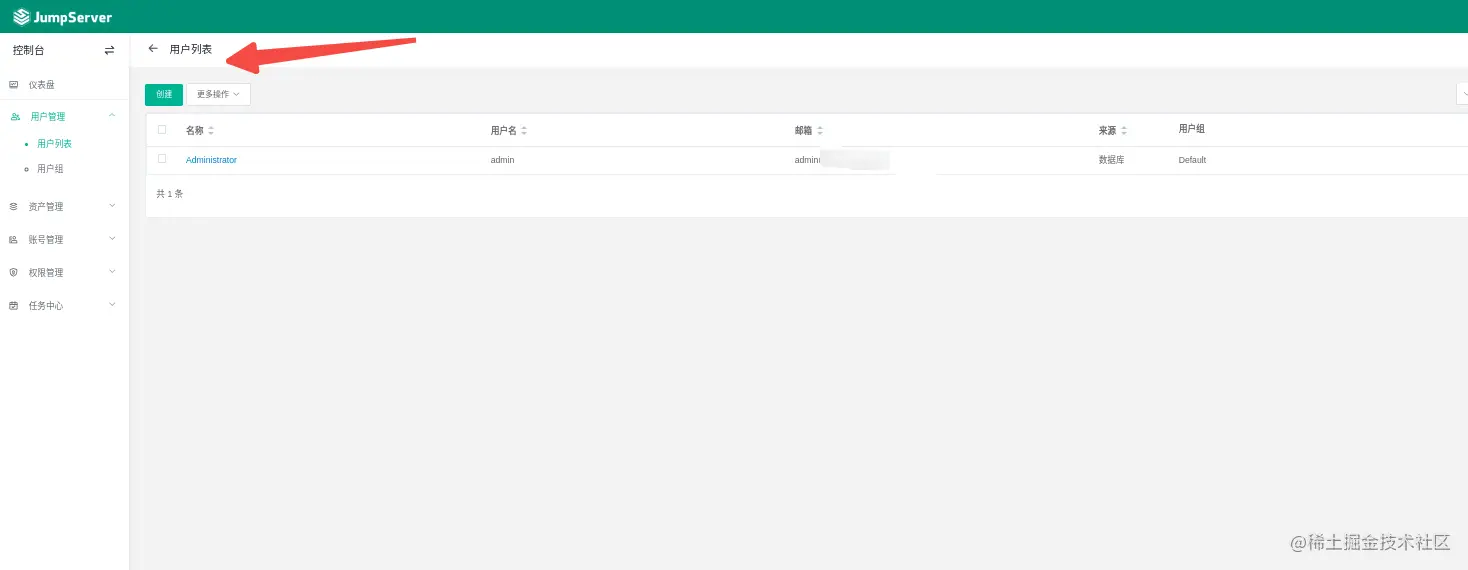1468x570 pixels.
Task: Click the 用户组 column header
Action: (x=1191, y=129)
